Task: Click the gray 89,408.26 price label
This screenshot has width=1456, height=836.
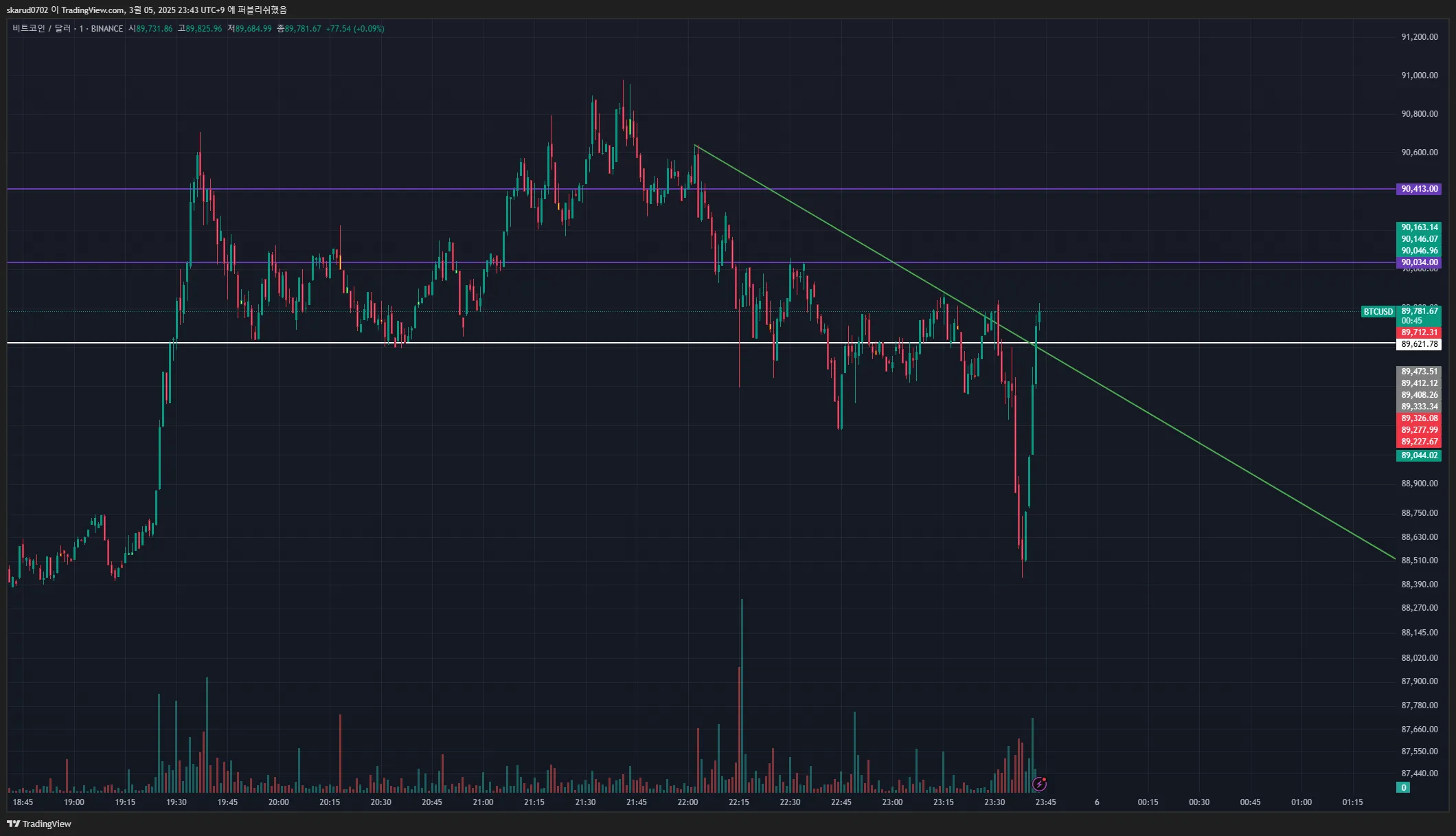Action: click(x=1419, y=395)
